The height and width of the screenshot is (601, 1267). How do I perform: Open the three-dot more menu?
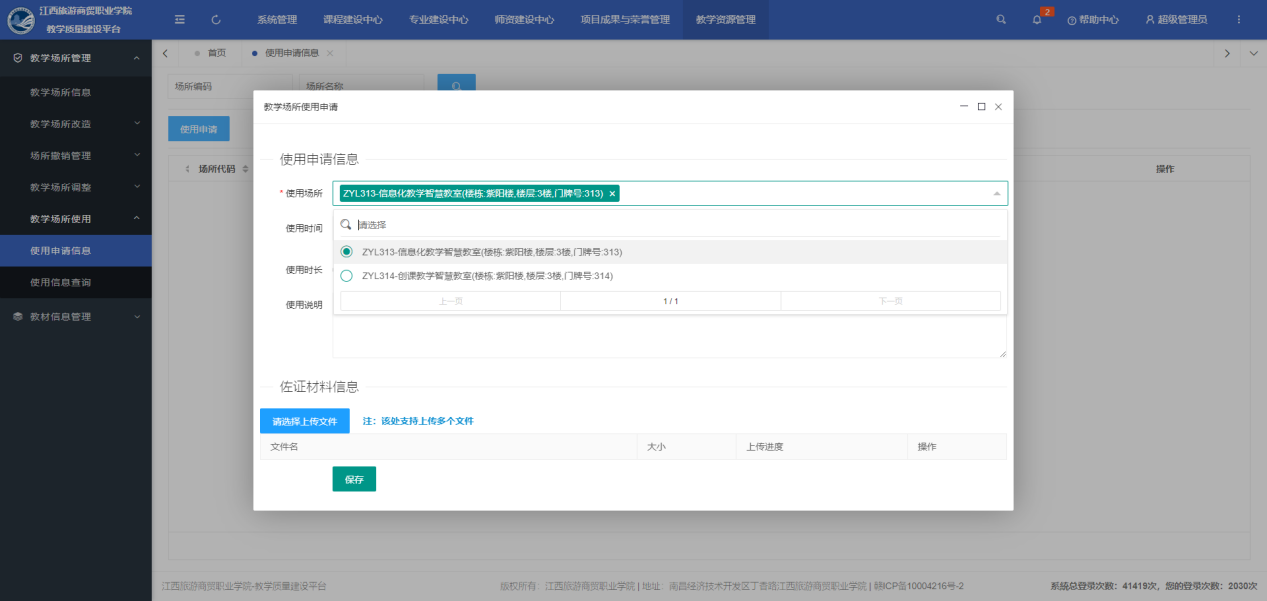(1240, 19)
